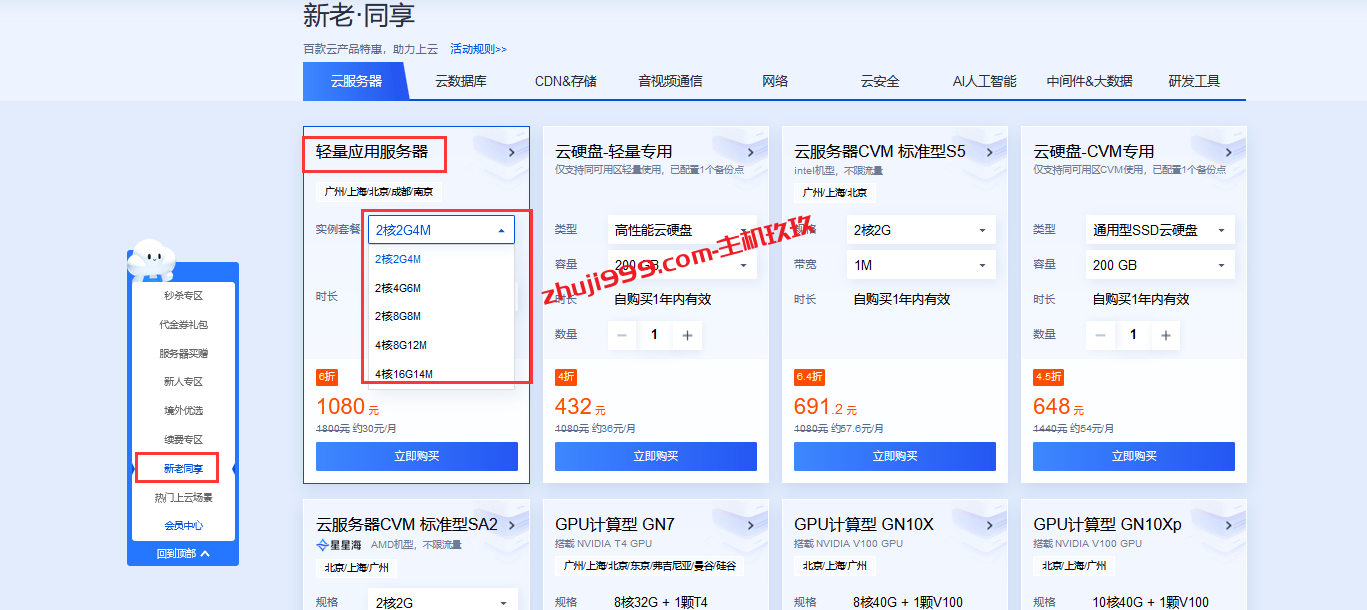Switch to 网络 tab
The height and width of the screenshot is (610, 1367).
click(x=775, y=81)
